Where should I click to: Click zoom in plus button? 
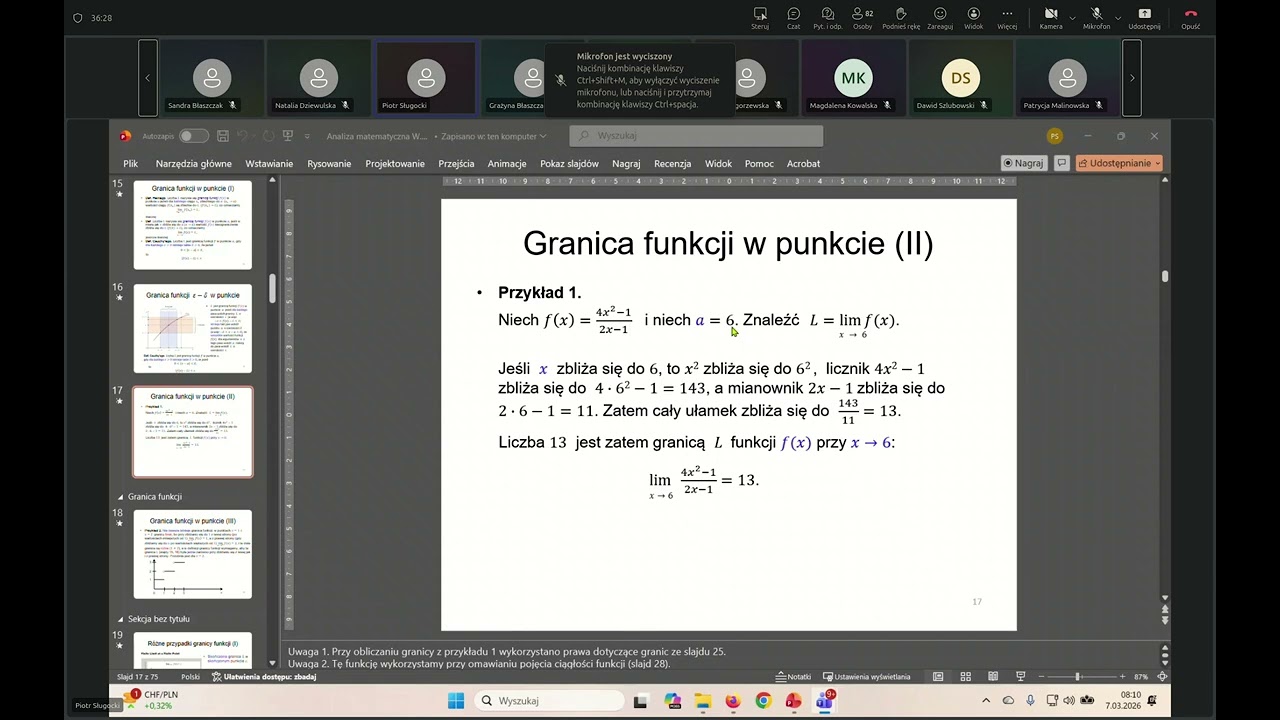pos(1123,677)
